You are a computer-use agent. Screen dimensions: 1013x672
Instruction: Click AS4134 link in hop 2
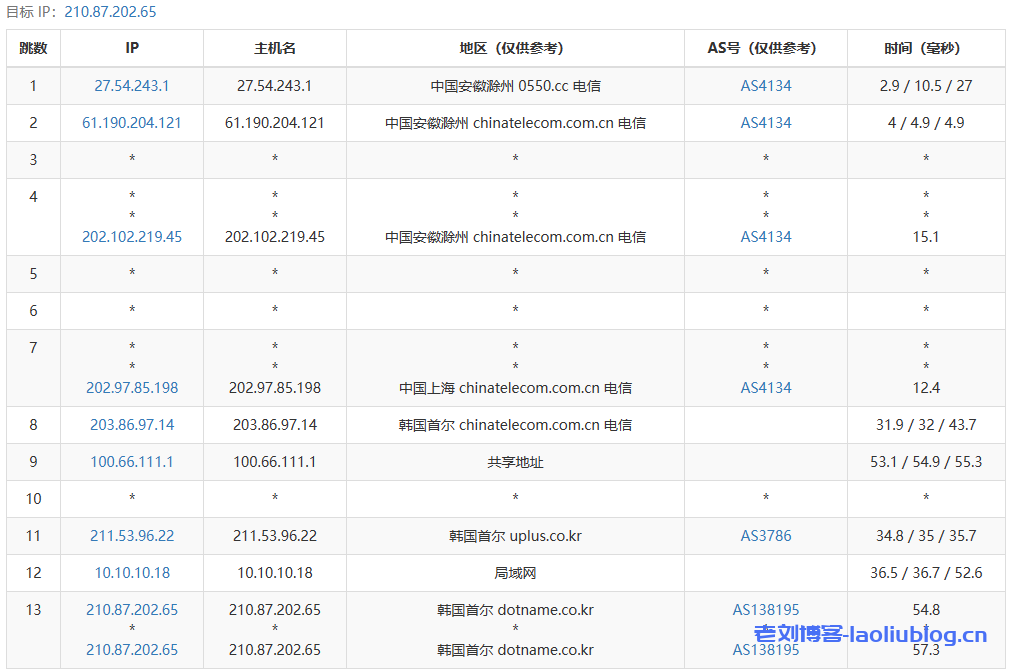click(x=765, y=123)
